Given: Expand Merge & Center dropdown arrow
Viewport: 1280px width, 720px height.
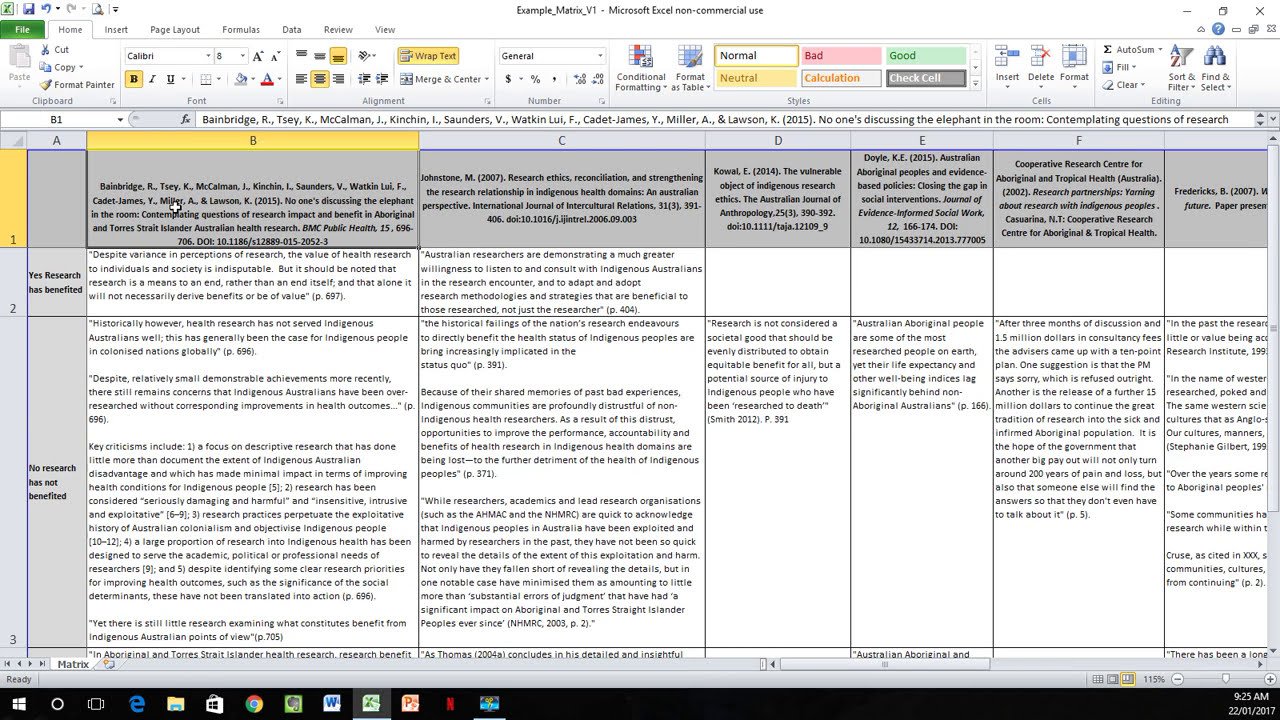Looking at the screenshot, I should (x=487, y=79).
